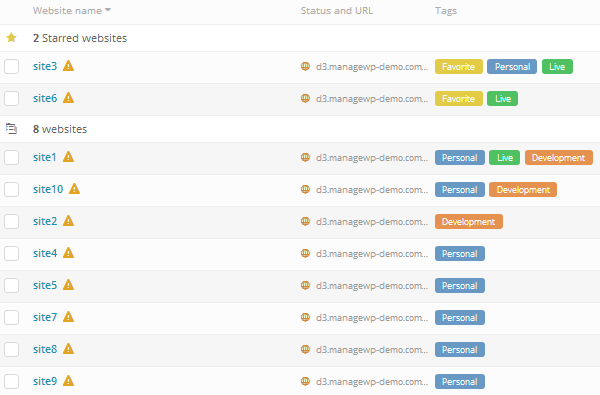
Task: Click the globe status icon in site8 row
Action: (305, 349)
